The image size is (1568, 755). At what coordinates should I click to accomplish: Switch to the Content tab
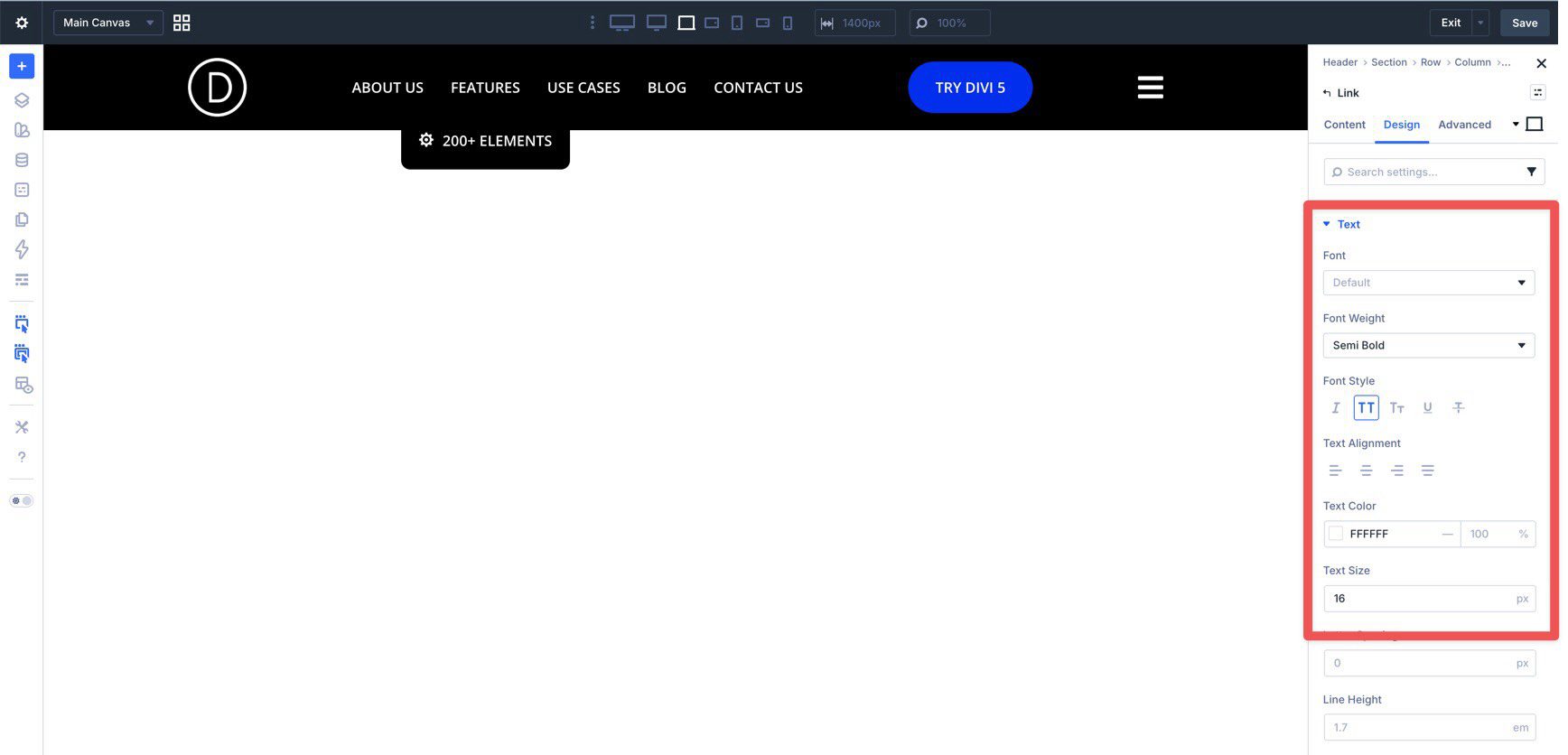point(1344,125)
